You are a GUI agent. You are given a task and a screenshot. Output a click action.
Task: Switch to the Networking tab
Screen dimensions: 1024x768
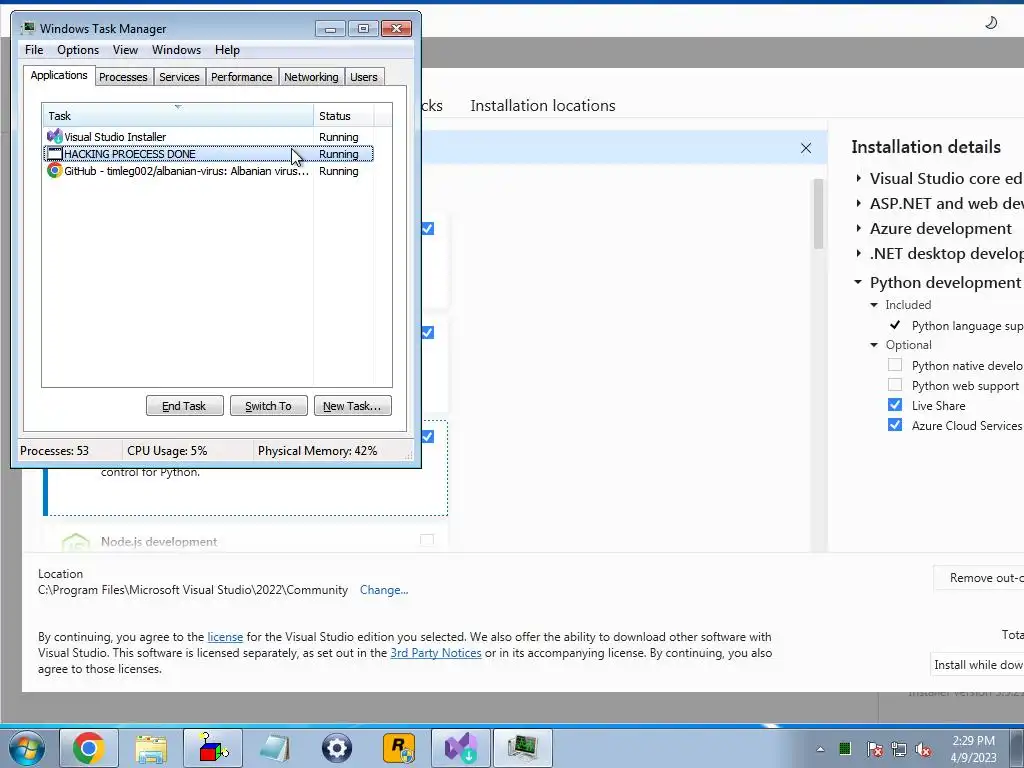(x=311, y=77)
